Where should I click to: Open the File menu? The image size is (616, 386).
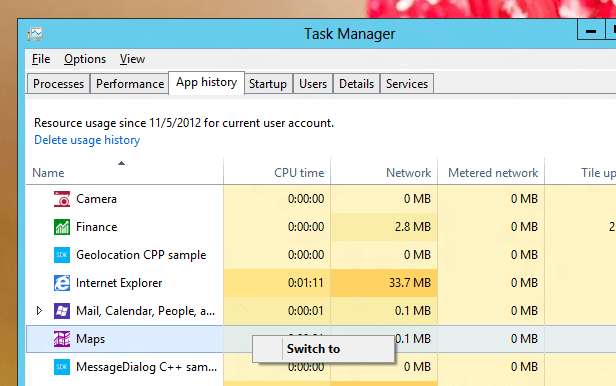point(41,59)
